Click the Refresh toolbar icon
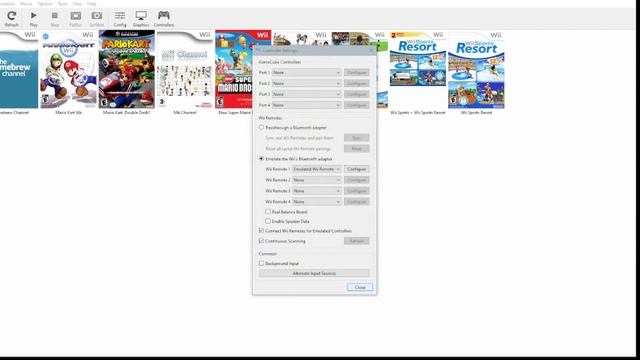The height and width of the screenshot is (360, 640). coord(11,18)
